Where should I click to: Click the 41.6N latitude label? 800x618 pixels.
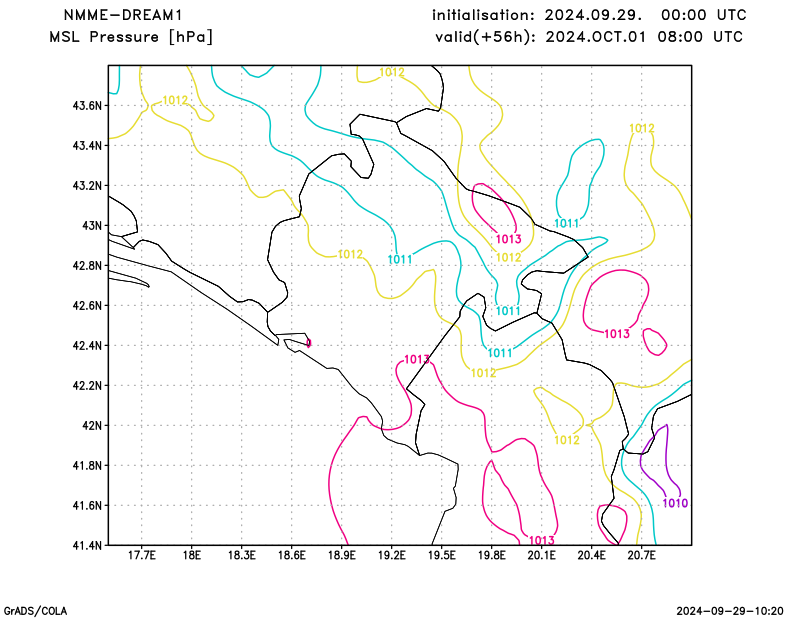(87, 505)
